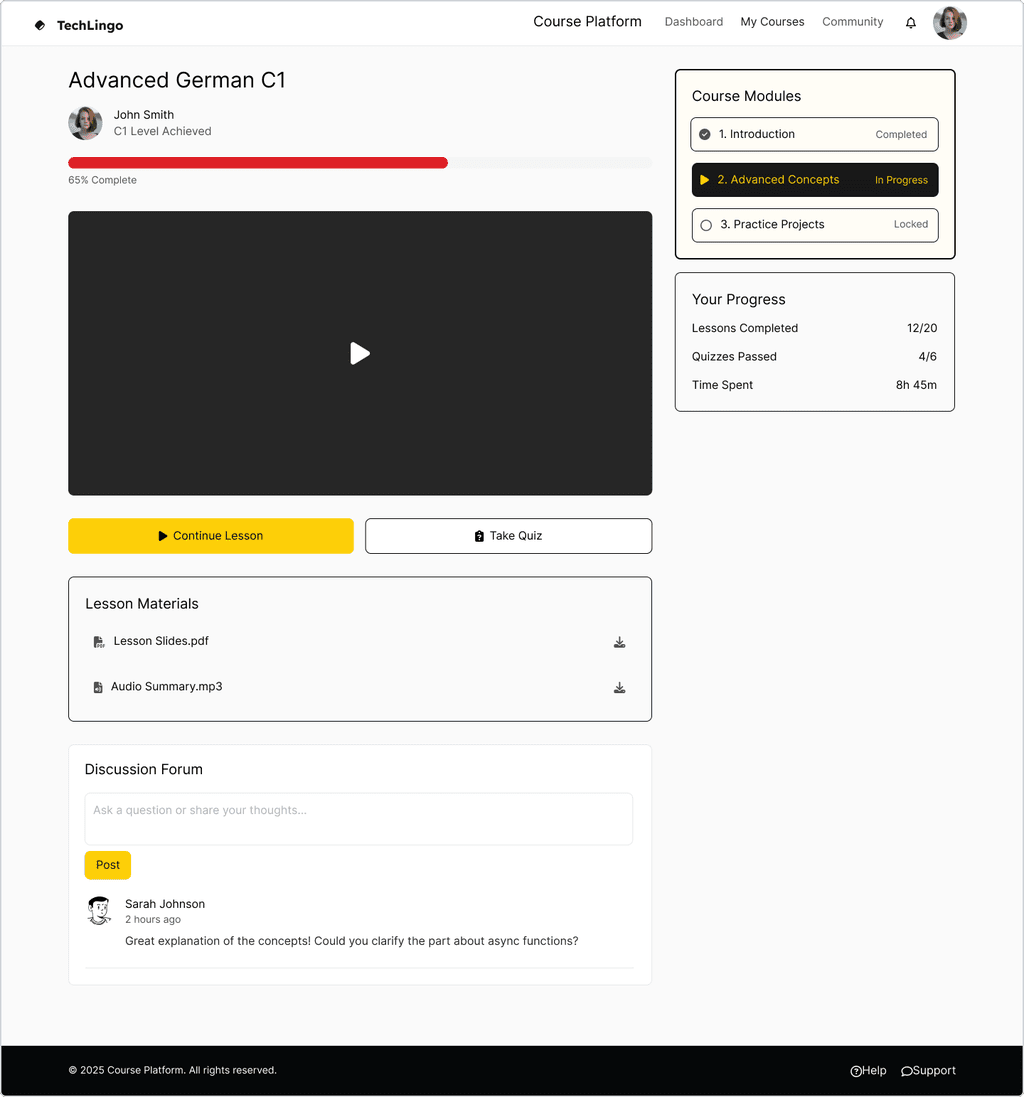Viewport: 1024px width, 1097px height.
Task: Click the Course Modules heading
Action: (x=746, y=96)
